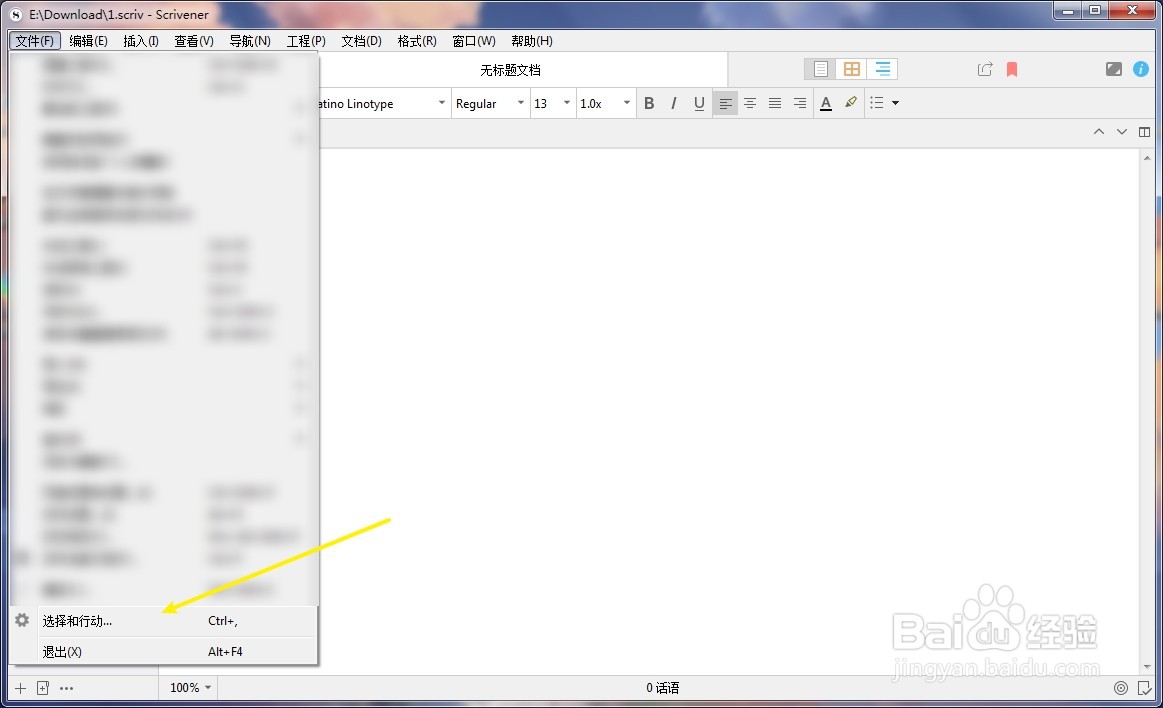The image size is (1163, 708).
Task: Enter Composition mode via the toolbar icon
Action: 1113,68
